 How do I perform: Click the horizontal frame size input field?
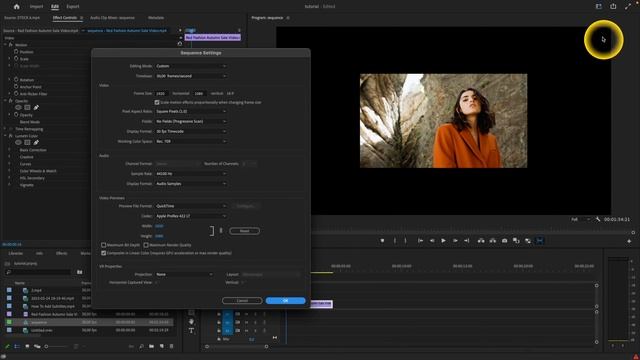tap(162, 93)
